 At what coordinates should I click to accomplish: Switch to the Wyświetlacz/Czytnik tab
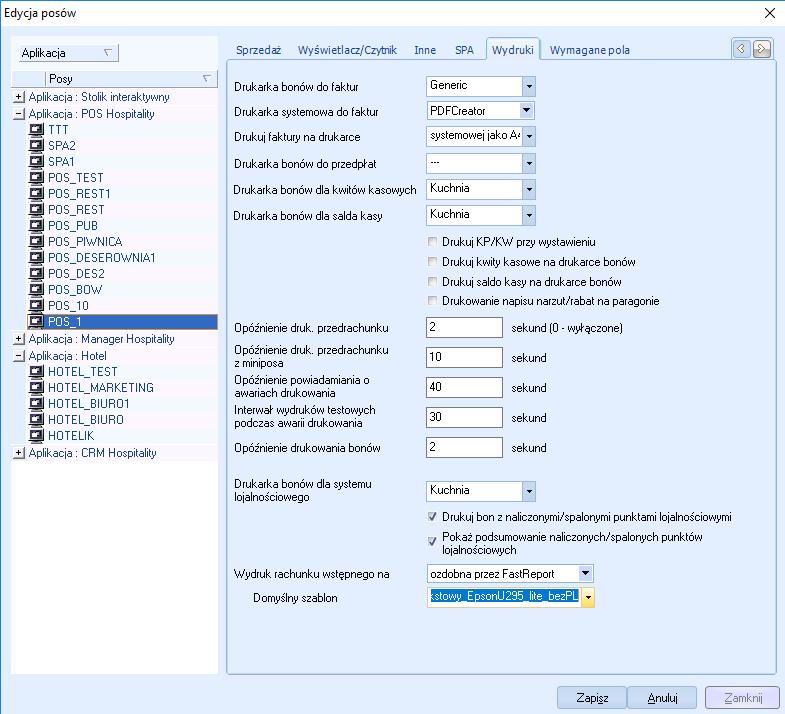pos(347,50)
